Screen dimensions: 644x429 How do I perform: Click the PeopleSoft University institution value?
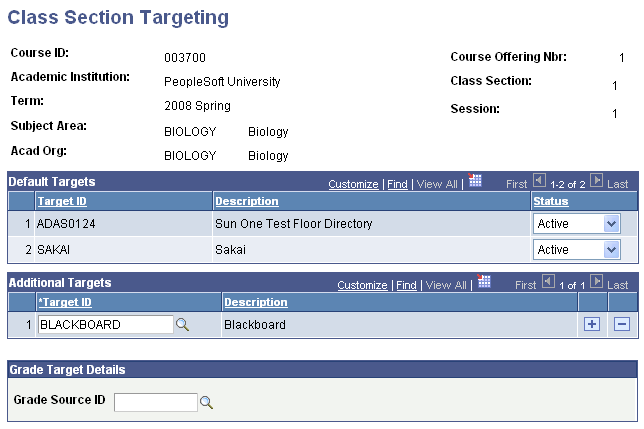(x=222, y=82)
